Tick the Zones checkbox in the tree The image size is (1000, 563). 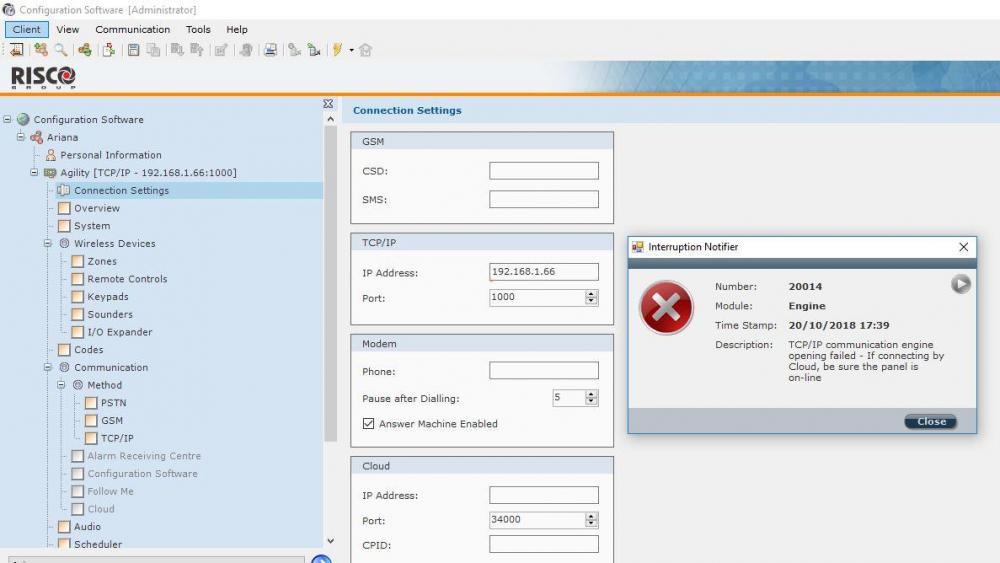[77, 262]
